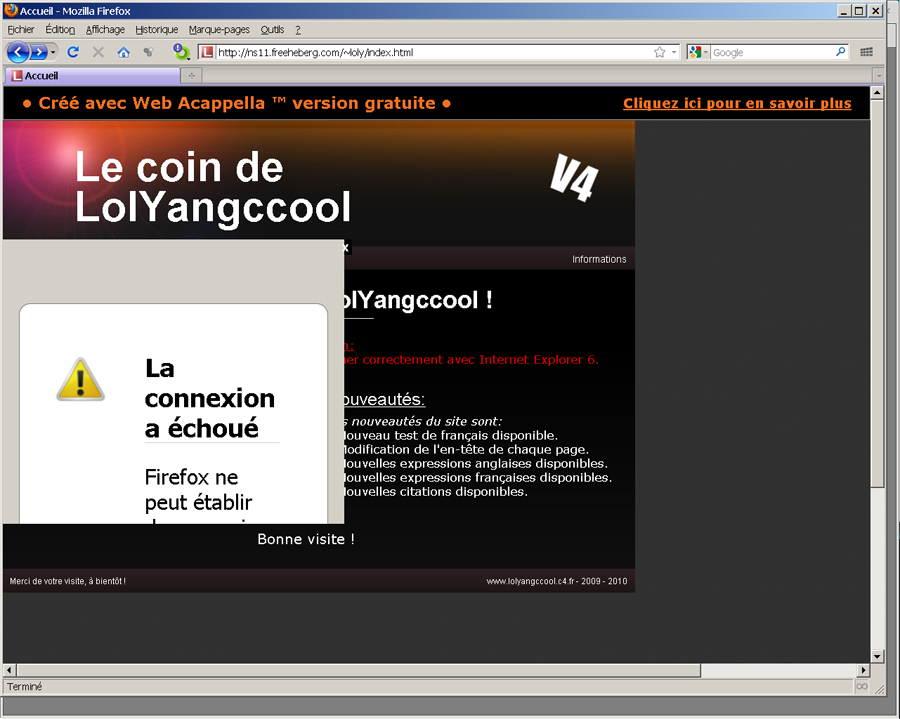Image resolution: width=900 pixels, height=719 pixels.
Task: Click the red Internet Explorer 6 warning text
Action: tap(471, 360)
